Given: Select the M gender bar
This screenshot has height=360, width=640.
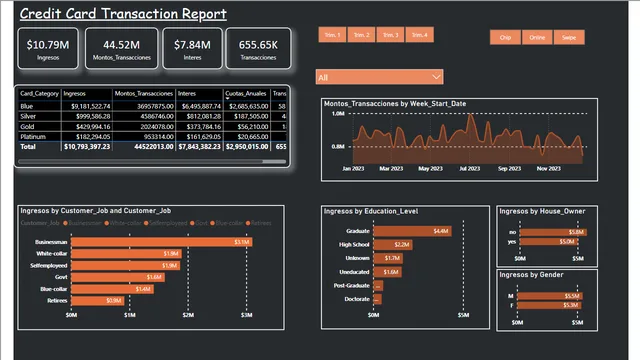Looking at the screenshot, I should point(550,296).
